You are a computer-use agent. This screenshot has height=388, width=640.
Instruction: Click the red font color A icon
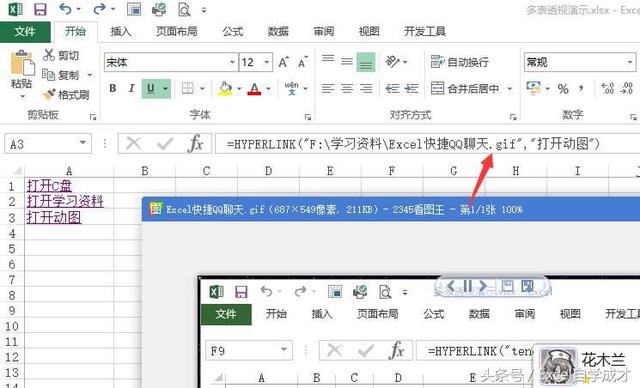pyautogui.click(x=254, y=88)
